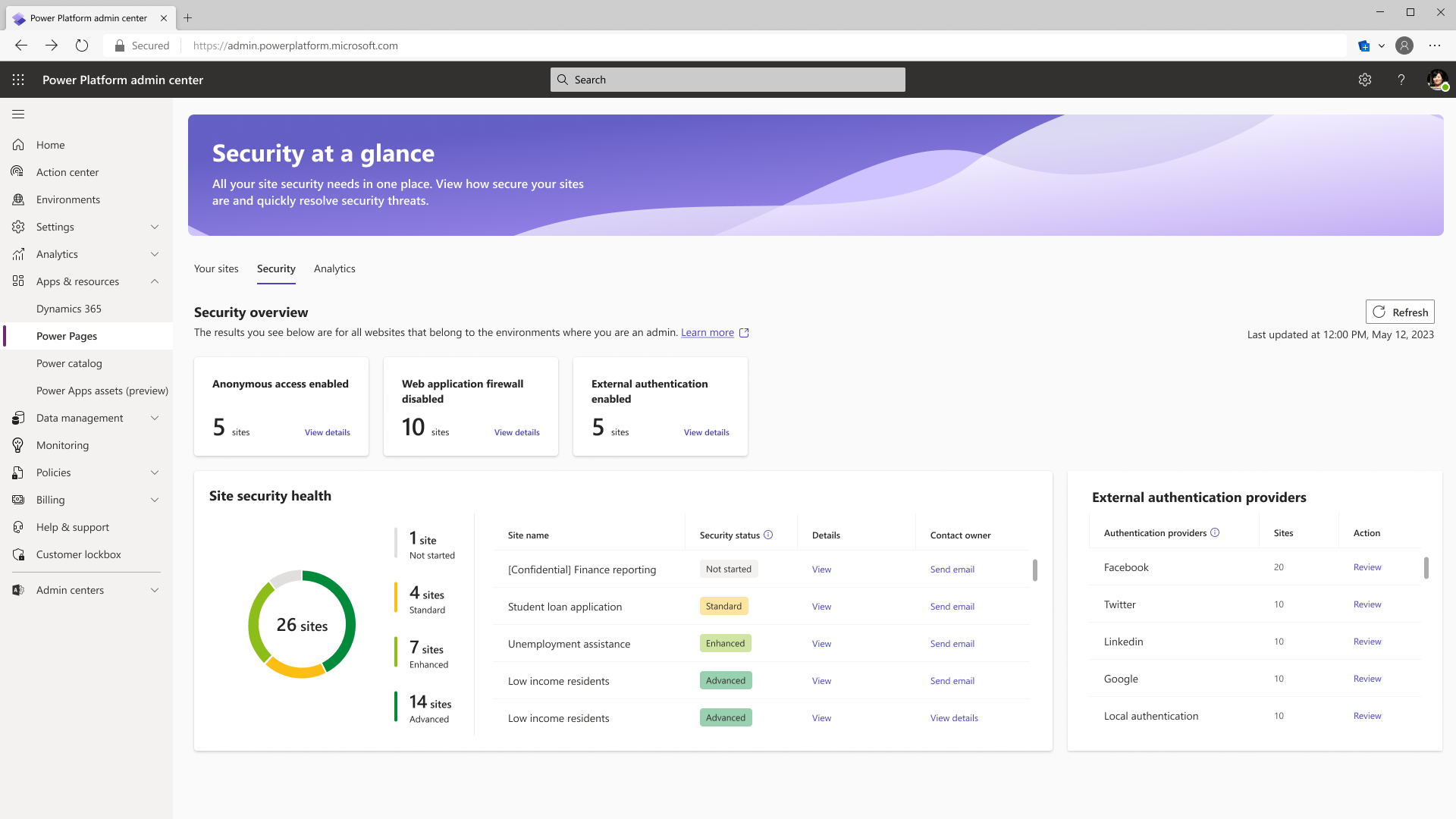Collapse the navigation hamburger menu
The image size is (1456, 819).
[x=18, y=114]
